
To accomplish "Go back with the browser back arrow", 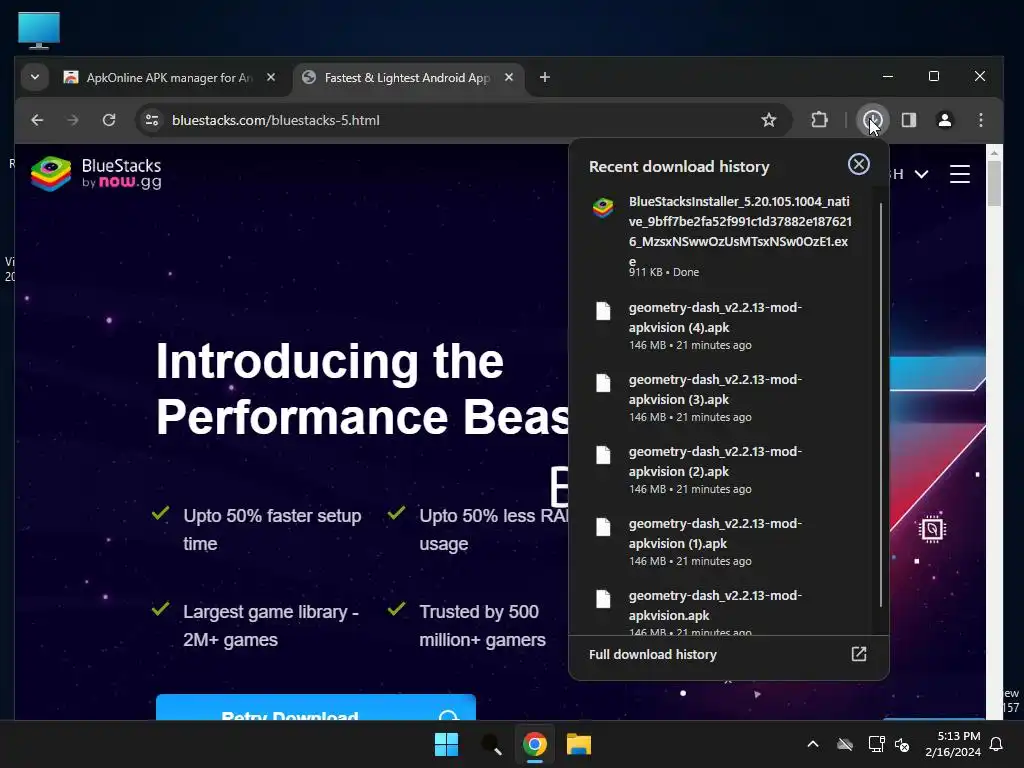I will coord(37,120).
